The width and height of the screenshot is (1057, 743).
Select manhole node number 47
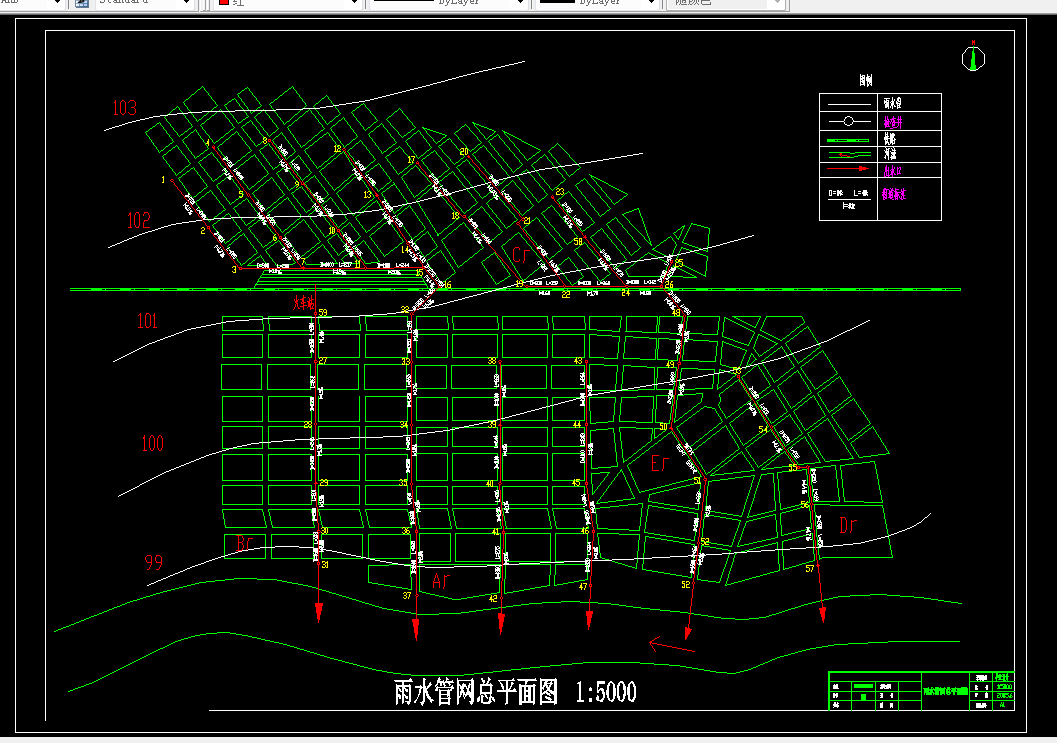(583, 587)
